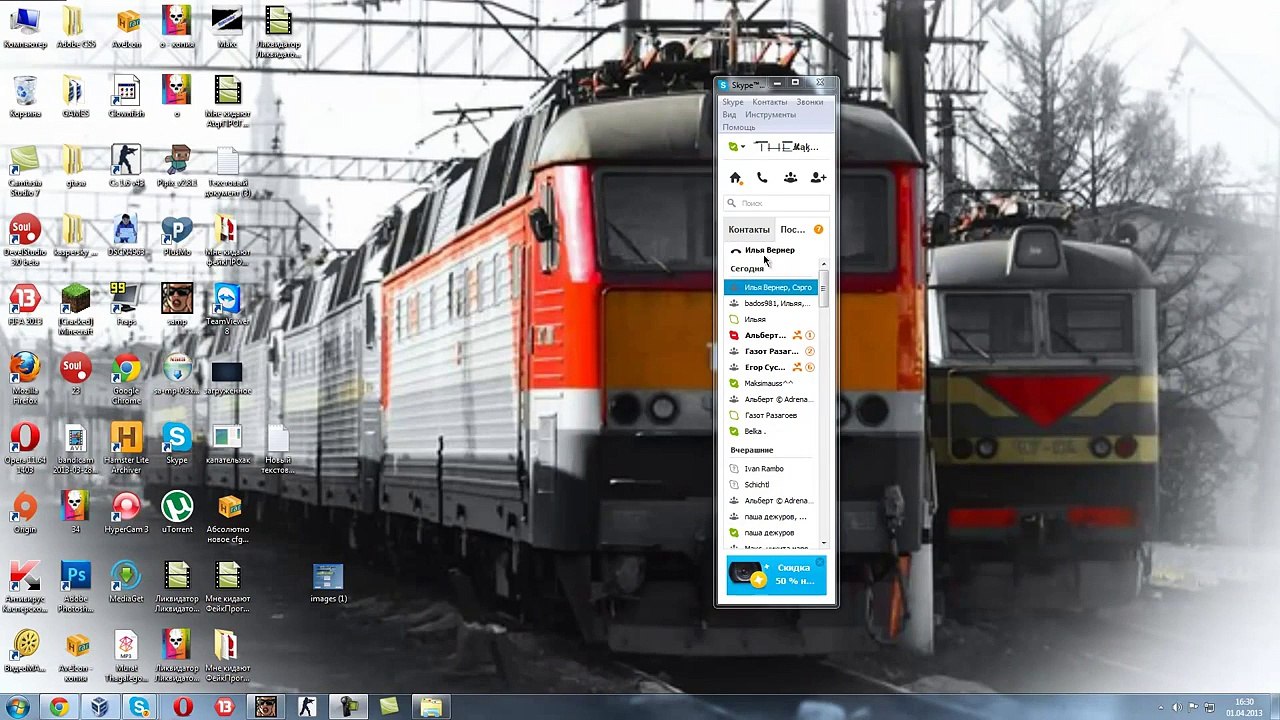Open the Корзина recycle bin icon
Image resolution: width=1280 pixels, height=720 pixels.
pyautogui.click(x=25, y=97)
